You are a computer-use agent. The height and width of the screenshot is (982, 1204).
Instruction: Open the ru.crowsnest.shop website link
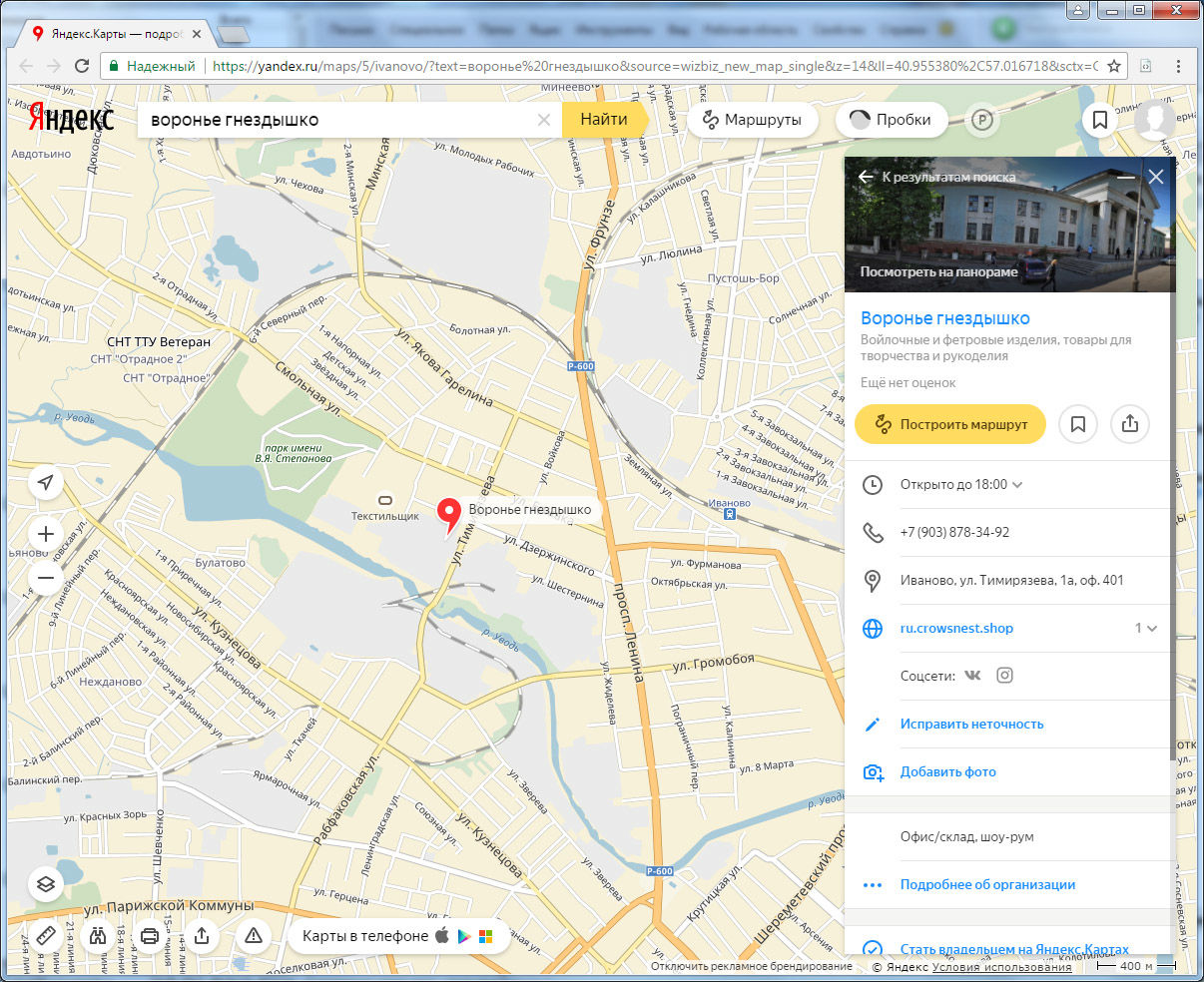pos(956,629)
